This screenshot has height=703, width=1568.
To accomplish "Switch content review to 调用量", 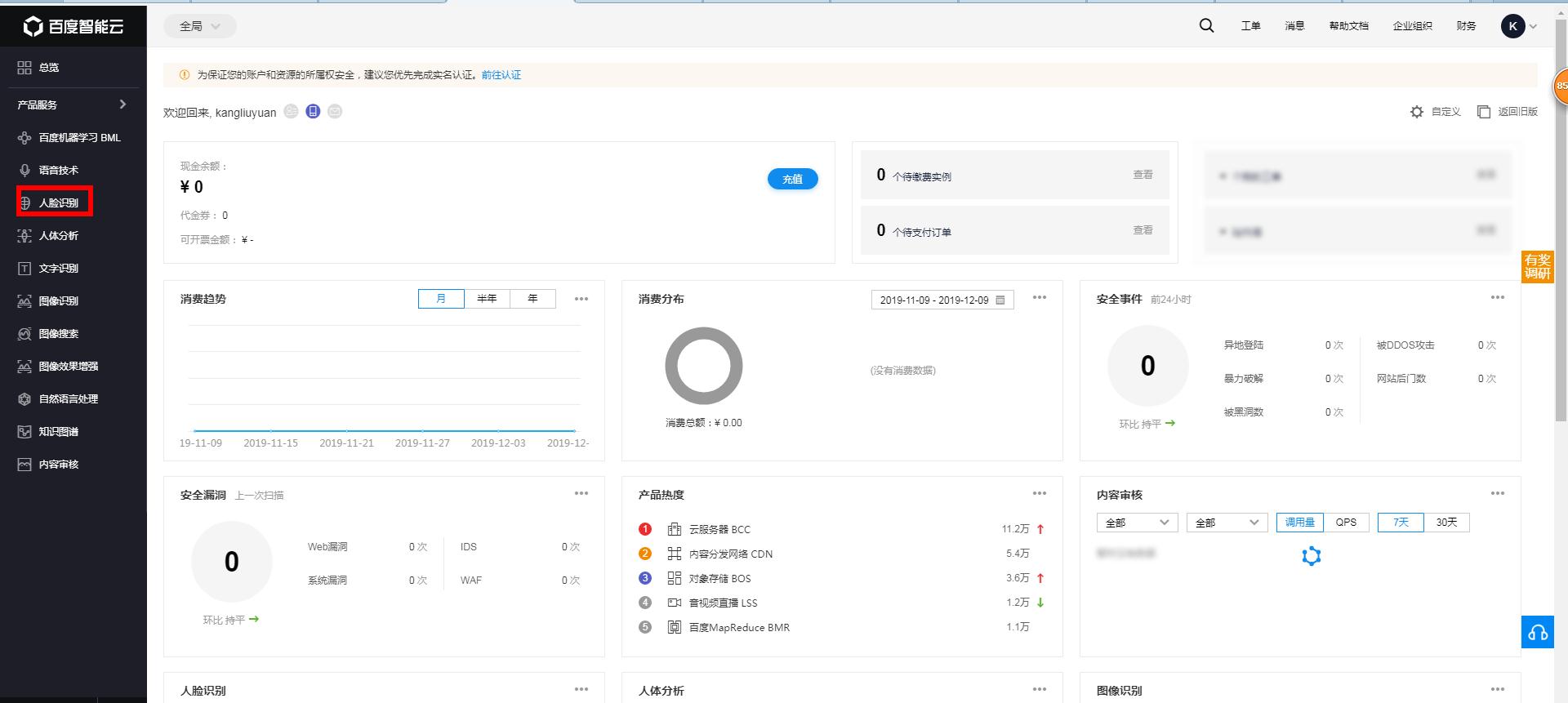I will (1299, 523).
